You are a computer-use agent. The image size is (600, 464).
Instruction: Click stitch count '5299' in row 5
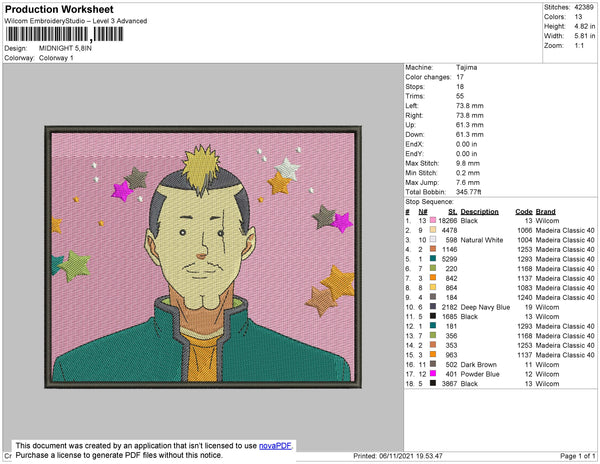point(450,259)
